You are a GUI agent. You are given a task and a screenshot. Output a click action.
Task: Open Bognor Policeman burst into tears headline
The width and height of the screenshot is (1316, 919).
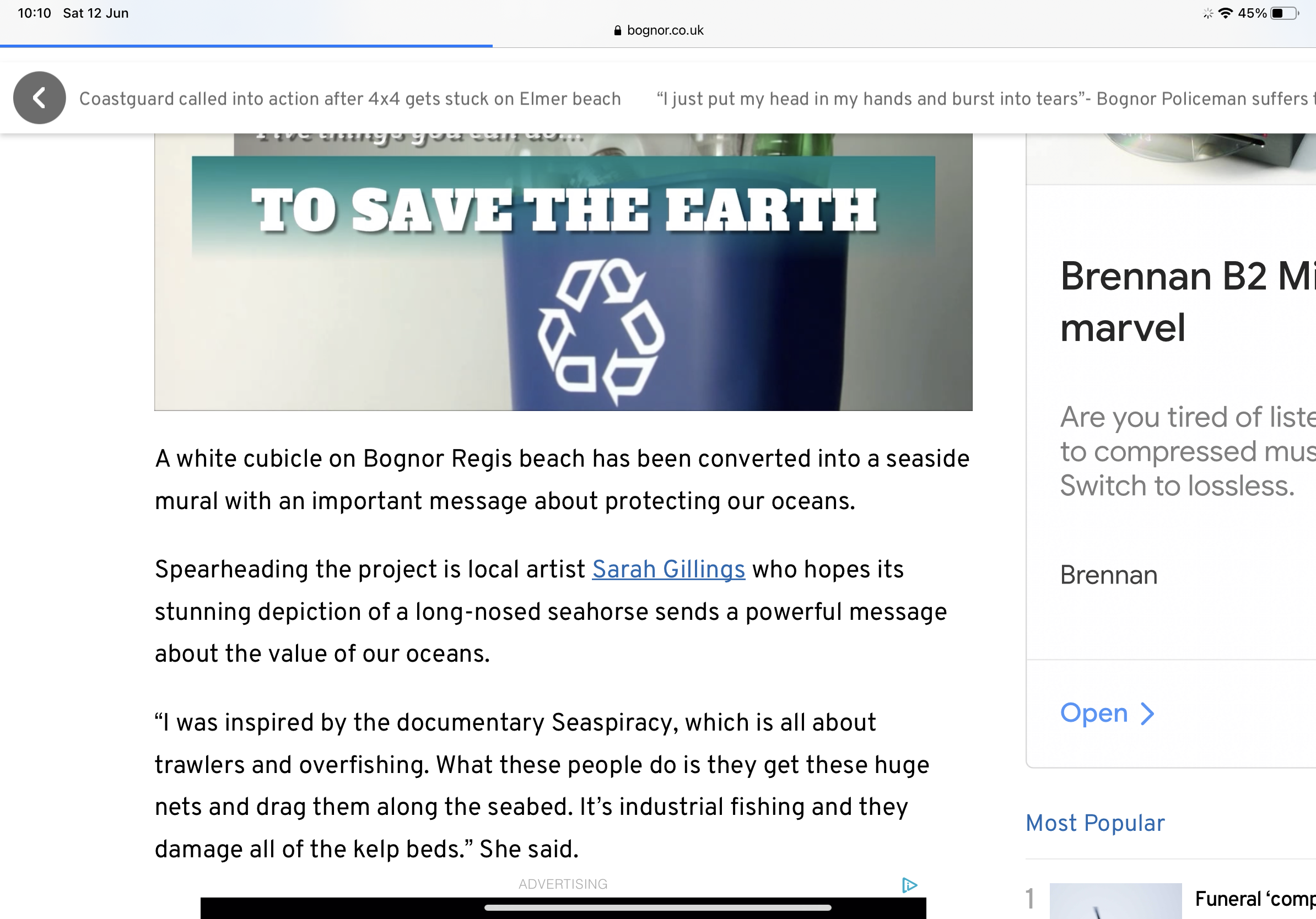tap(986, 99)
